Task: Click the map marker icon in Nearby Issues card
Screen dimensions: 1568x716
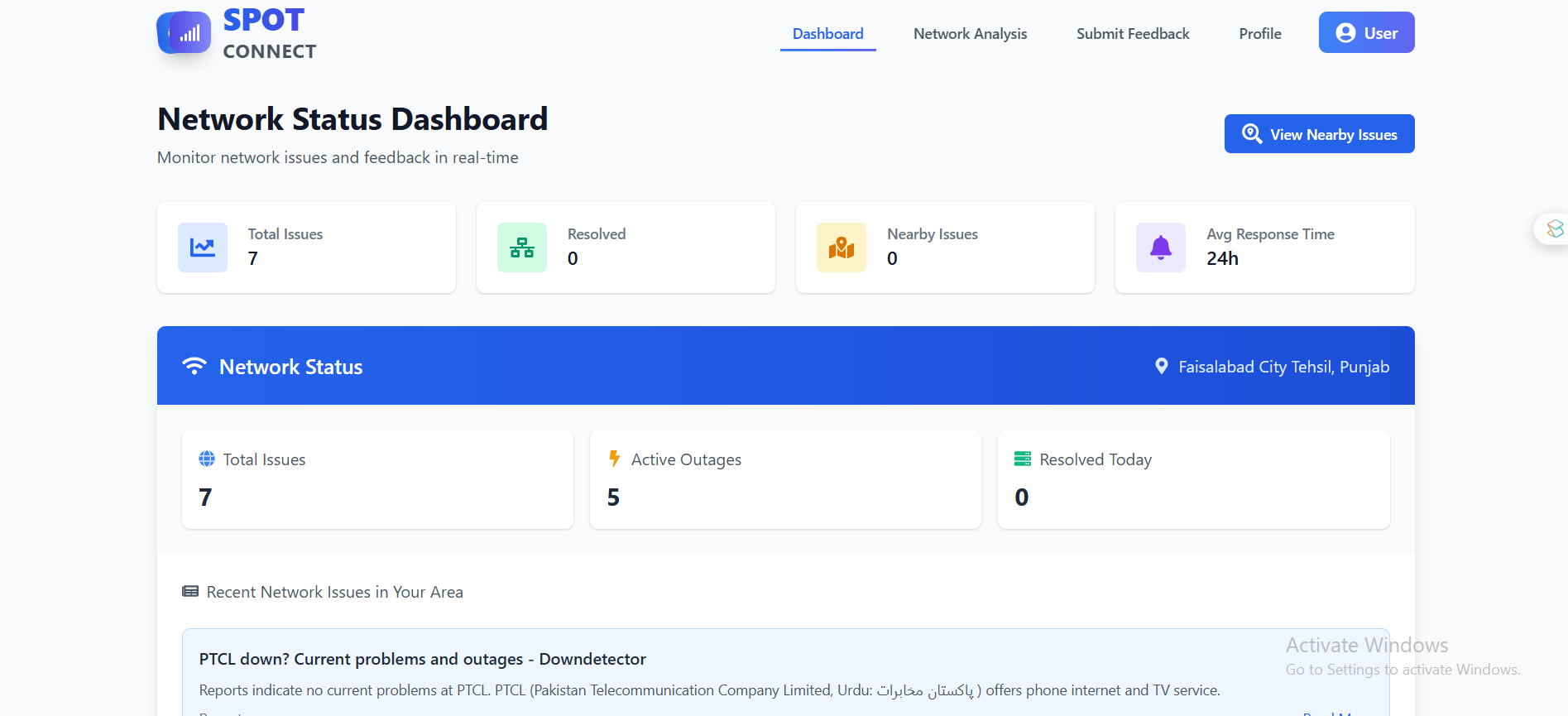Action: point(842,247)
